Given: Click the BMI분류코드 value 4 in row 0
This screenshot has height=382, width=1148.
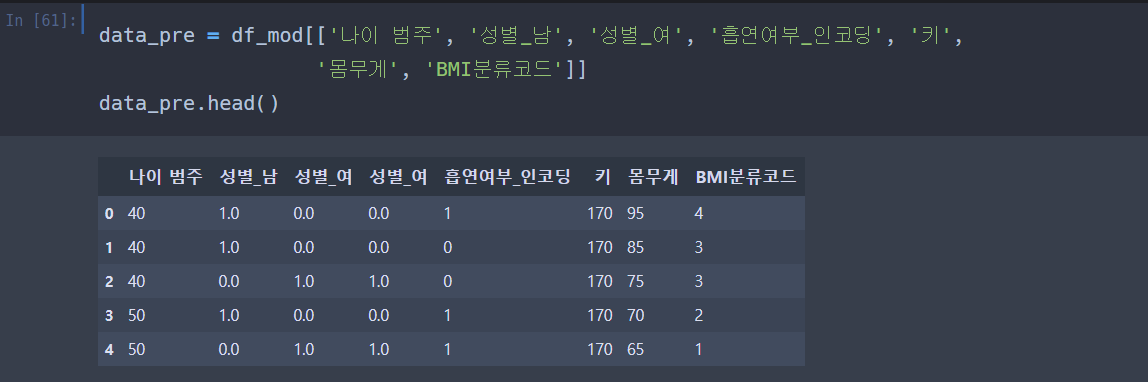Looking at the screenshot, I should tap(699, 213).
